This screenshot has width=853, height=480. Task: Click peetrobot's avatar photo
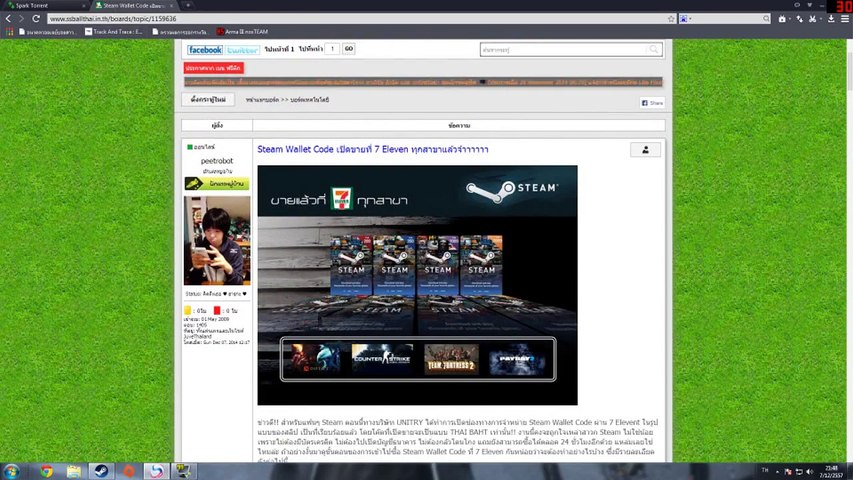(x=217, y=241)
